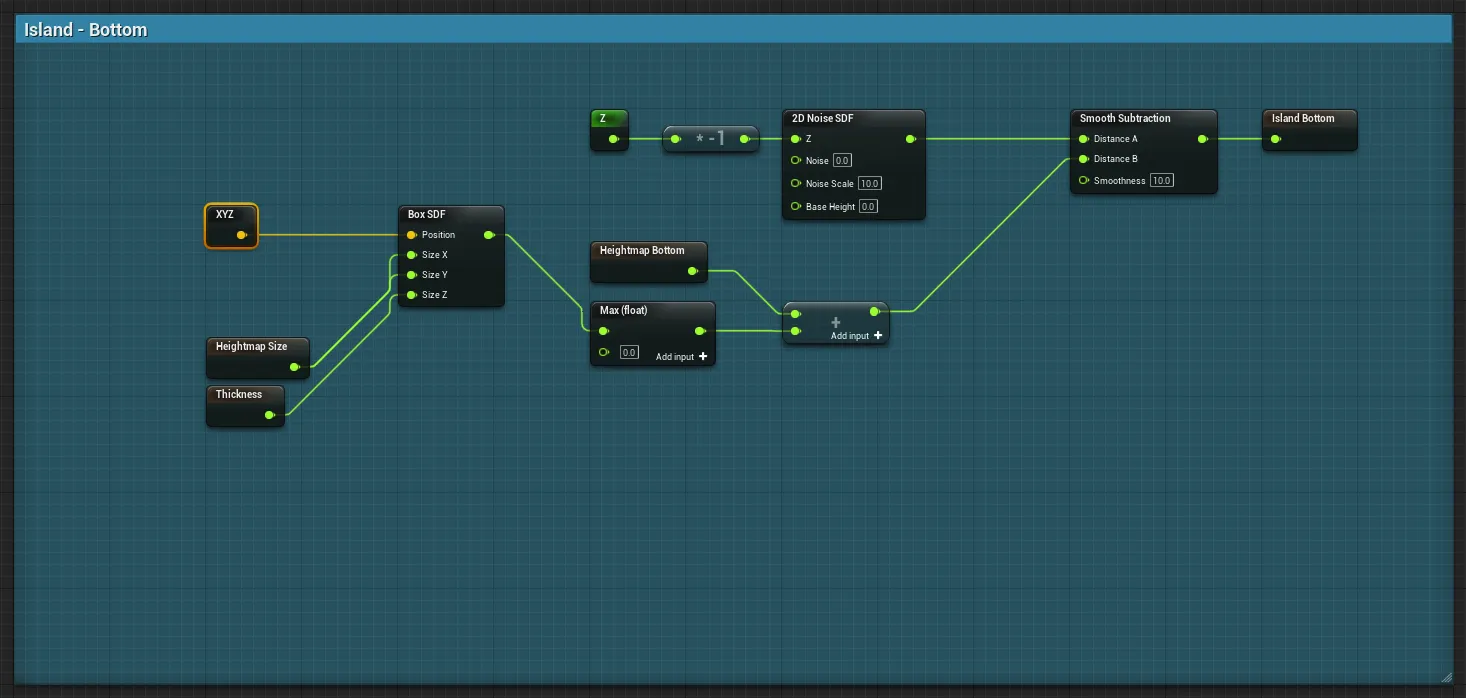Click Add input on Max (float) node
The height and width of the screenshot is (698, 1466).
click(682, 357)
